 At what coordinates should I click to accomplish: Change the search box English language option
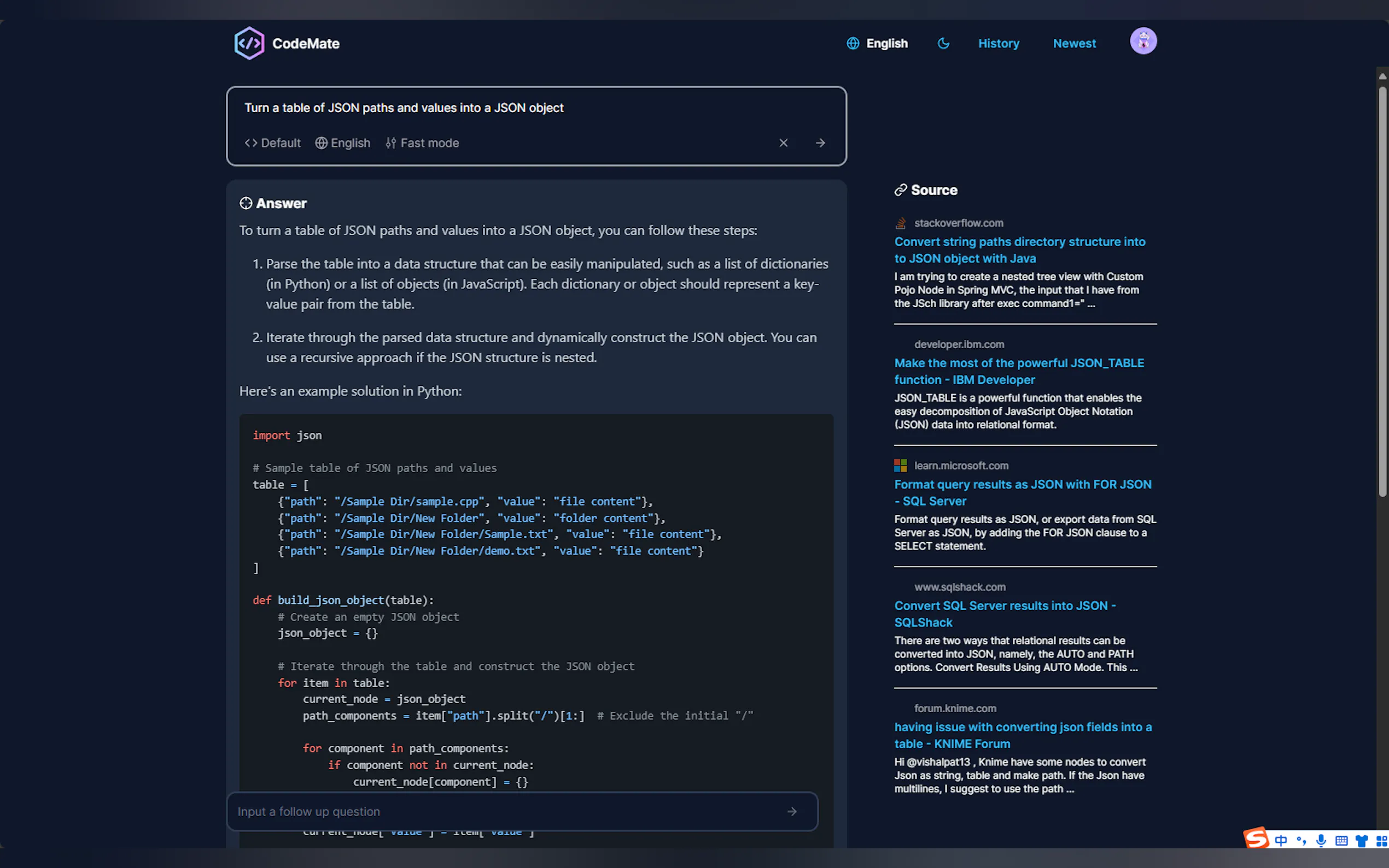[343, 143]
